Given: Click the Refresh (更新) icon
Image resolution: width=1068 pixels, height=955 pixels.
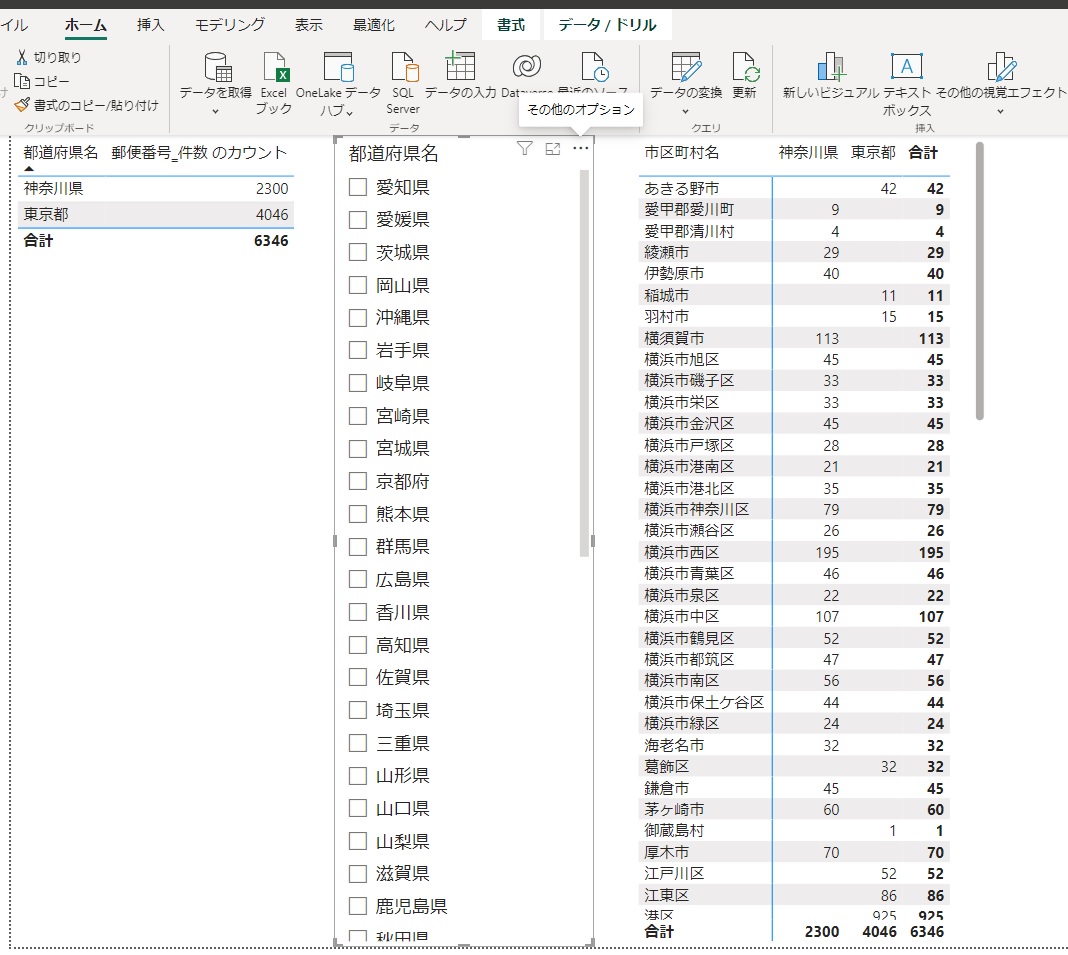Looking at the screenshot, I should [x=745, y=69].
